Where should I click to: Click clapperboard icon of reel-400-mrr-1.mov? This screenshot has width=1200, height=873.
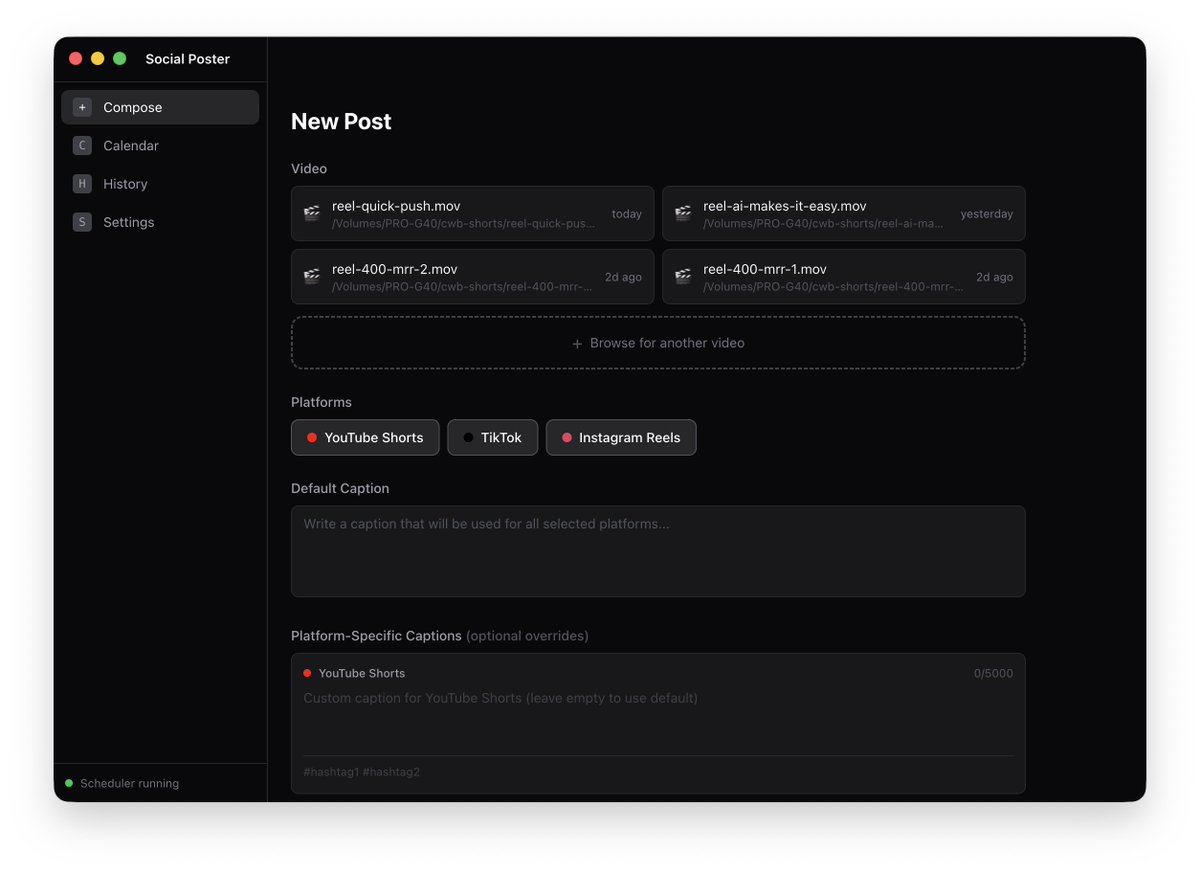tap(683, 276)
